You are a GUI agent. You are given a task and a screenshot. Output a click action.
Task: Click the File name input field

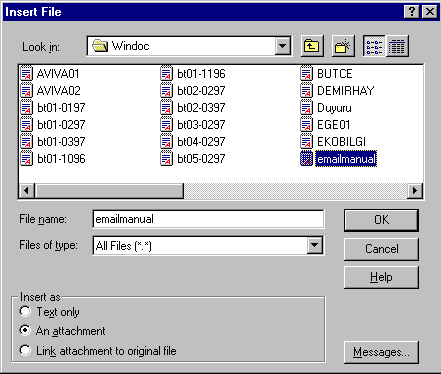point(208,219)
